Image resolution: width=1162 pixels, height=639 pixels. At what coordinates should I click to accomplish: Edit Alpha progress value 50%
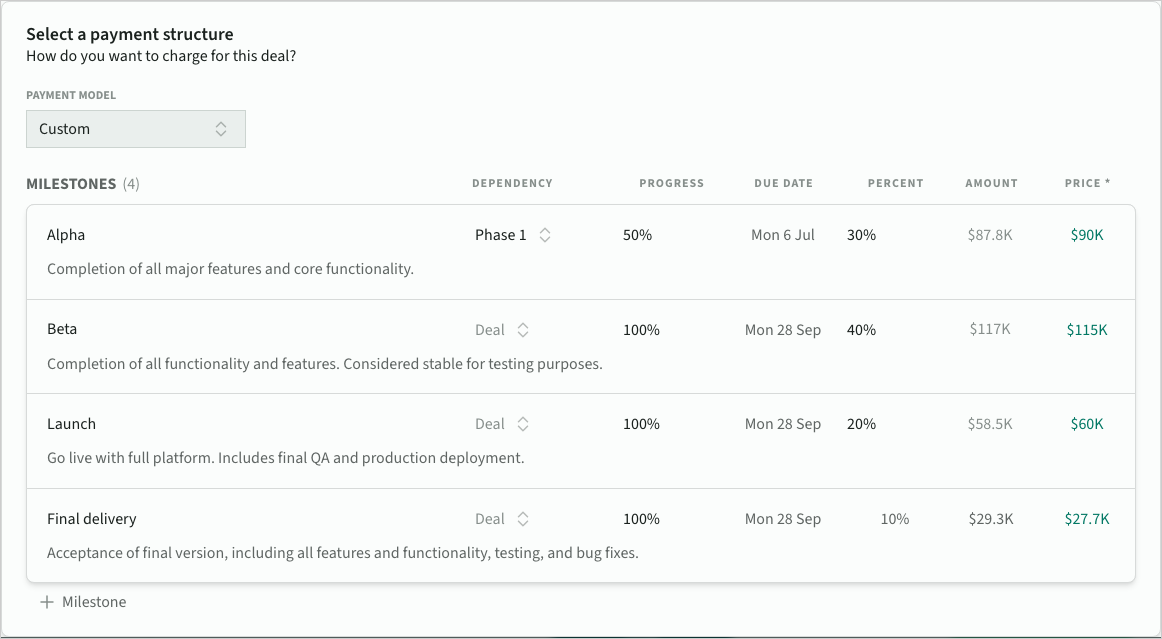coord(637,235)
